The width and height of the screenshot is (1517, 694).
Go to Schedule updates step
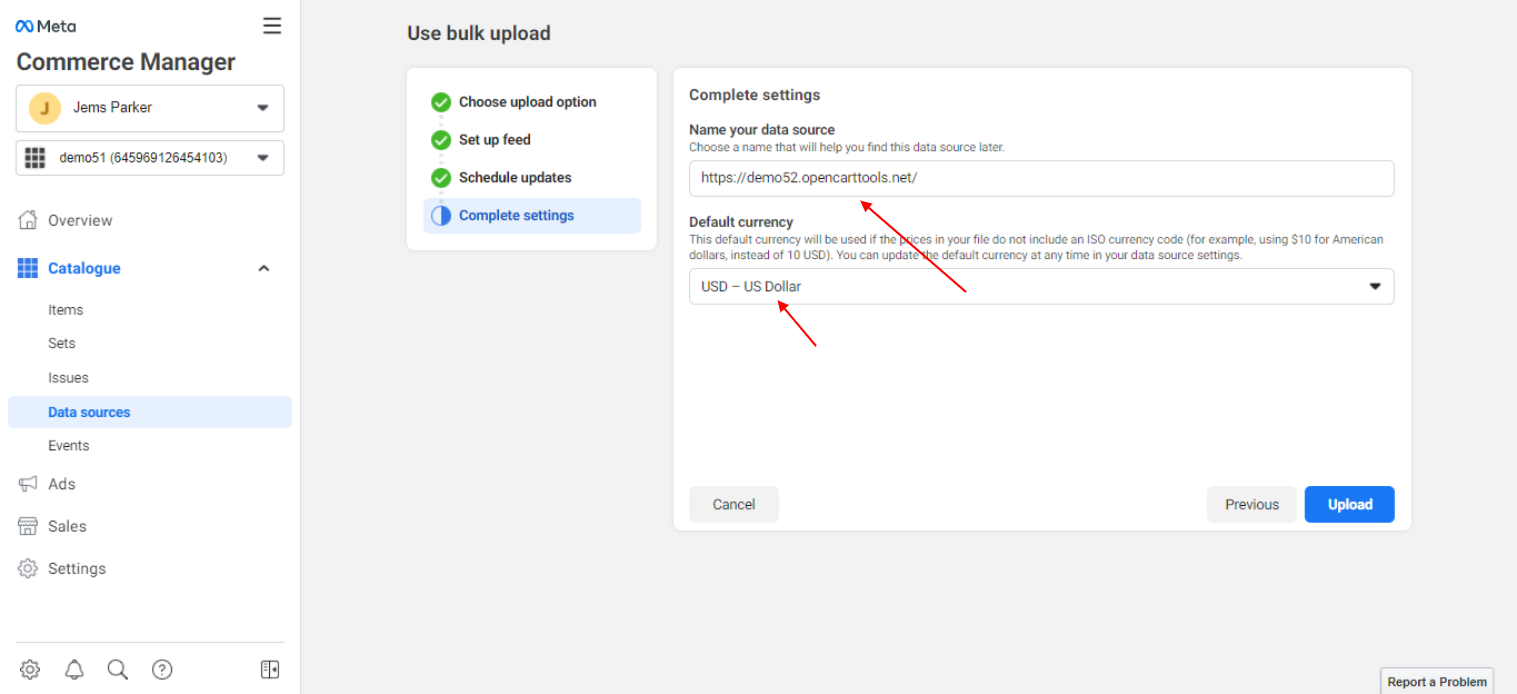[x=515, y=178]
